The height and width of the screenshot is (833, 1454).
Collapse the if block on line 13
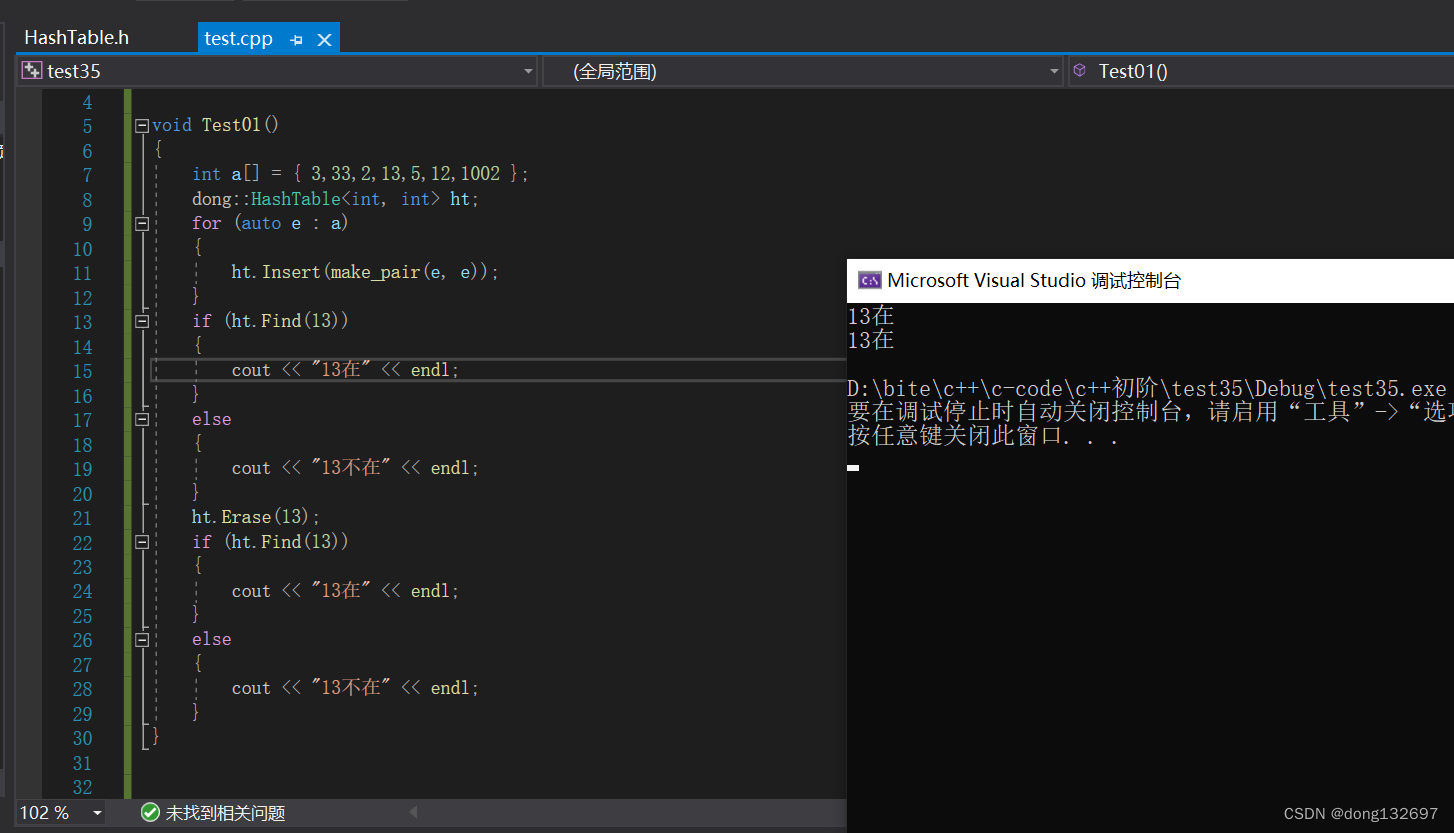[142, 322]
